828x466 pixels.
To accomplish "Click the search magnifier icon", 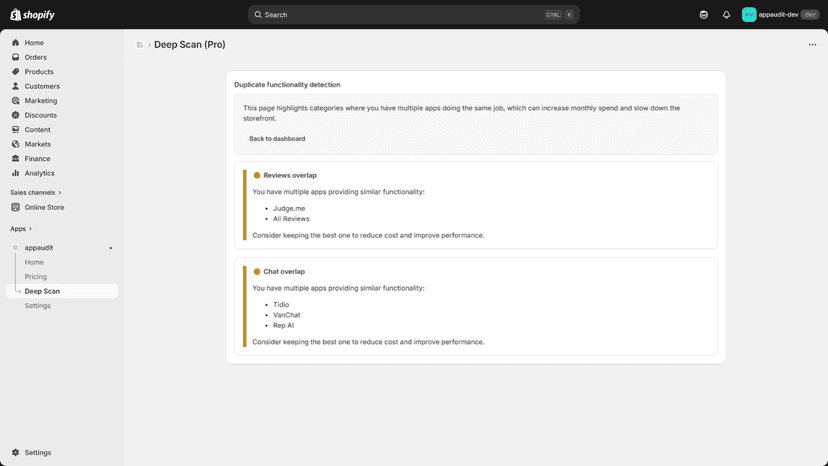I will pos(258,15).
